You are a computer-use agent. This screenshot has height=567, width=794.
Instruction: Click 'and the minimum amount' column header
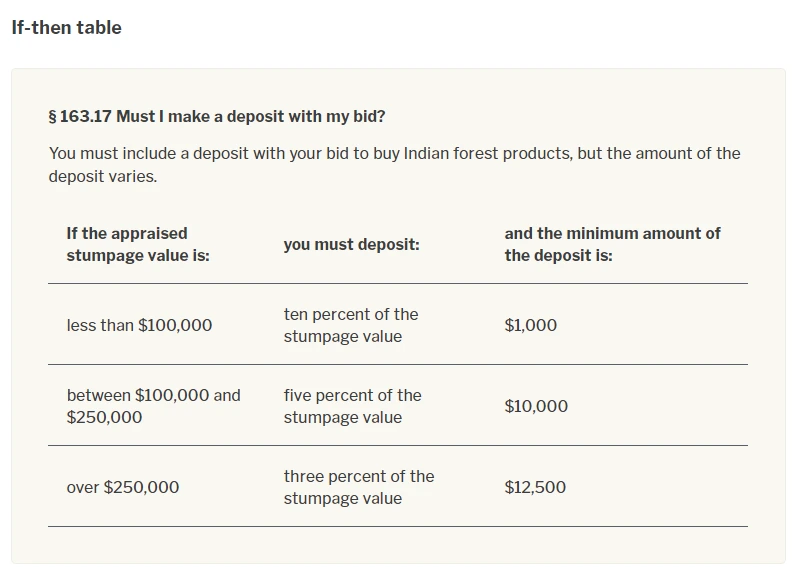pos(612,244)
